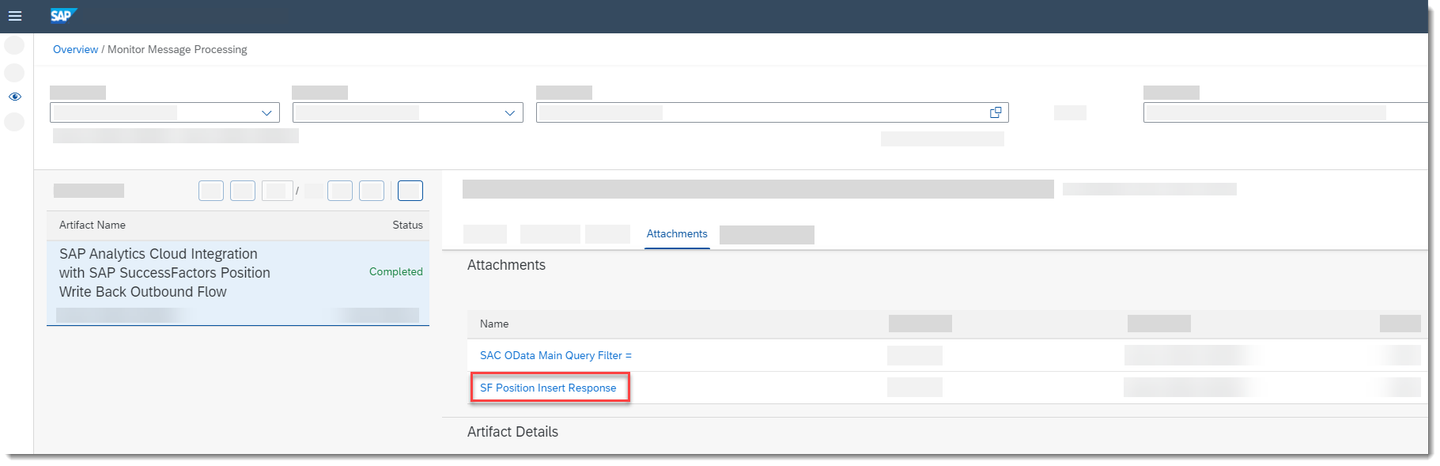Click the Status column header
Viewport: 1440px width, 466px height.
(x=408, y=225)
